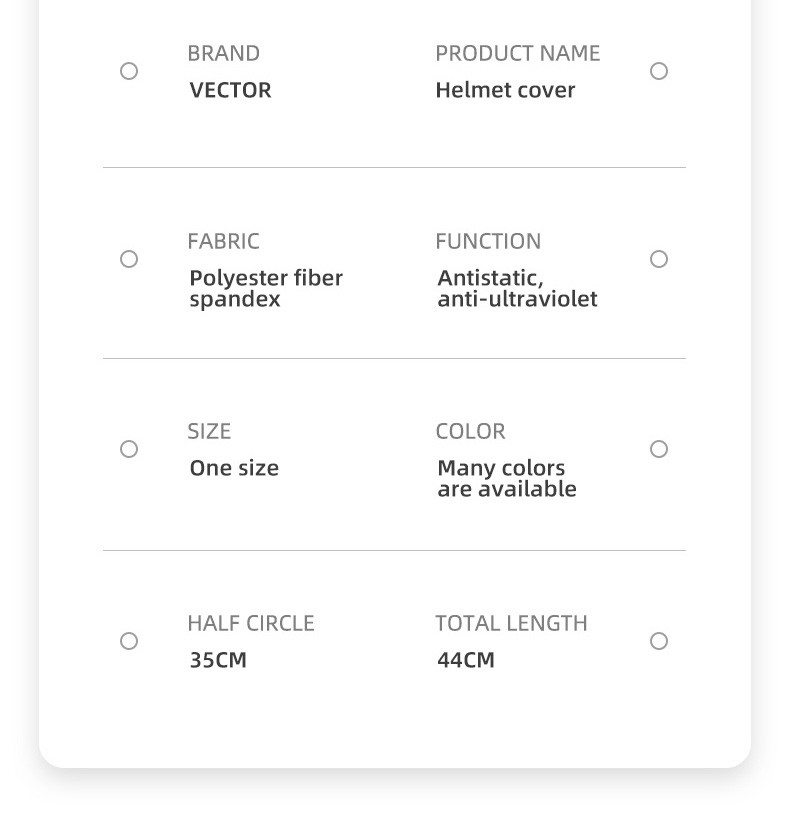Click the Helmet cover text

(505, 90)
